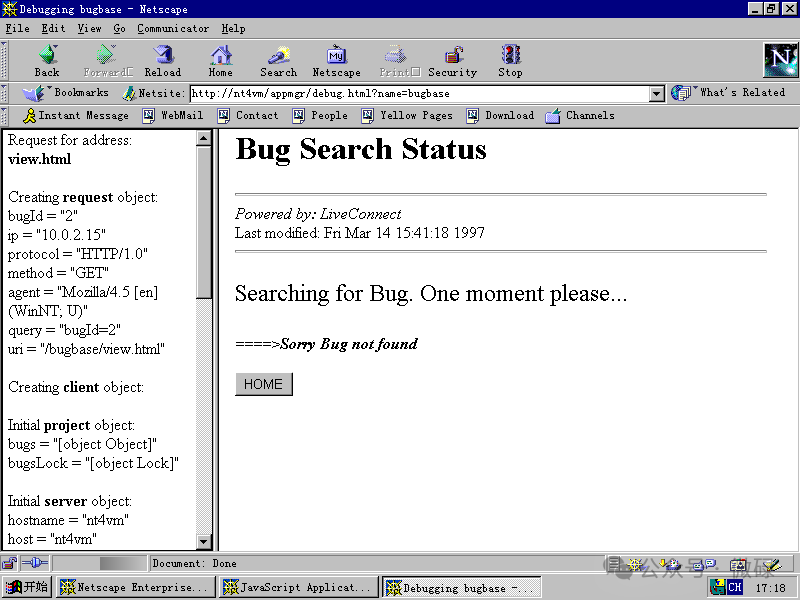The width and height of the screenshot is (800, 600).
Task: Expand the URL history dropdown arrow
Action: tap(657, 93)
